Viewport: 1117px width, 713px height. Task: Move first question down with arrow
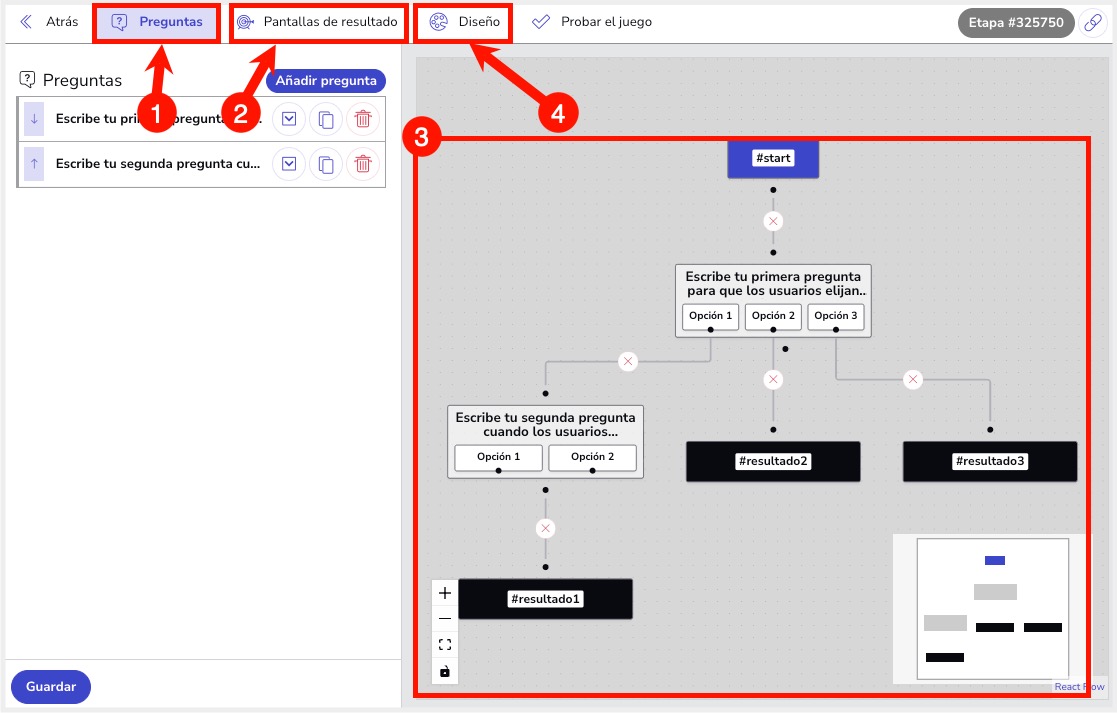point(34,119)
